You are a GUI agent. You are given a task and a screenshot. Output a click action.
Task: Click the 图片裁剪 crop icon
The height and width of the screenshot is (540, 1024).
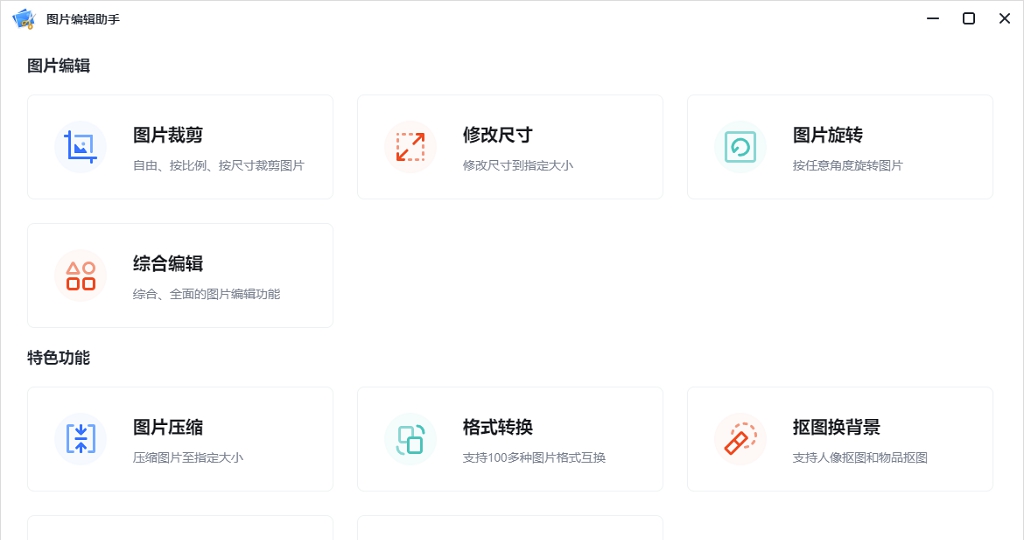tap(80, 147)
